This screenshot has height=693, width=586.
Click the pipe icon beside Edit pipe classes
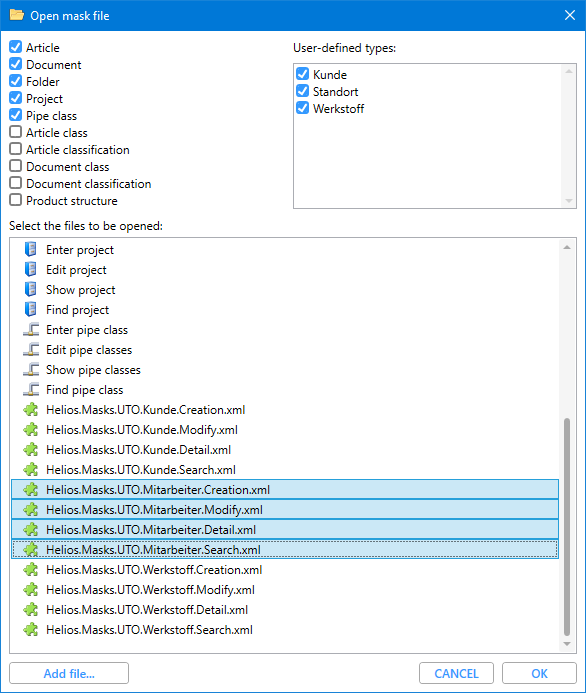click(31, 350)
